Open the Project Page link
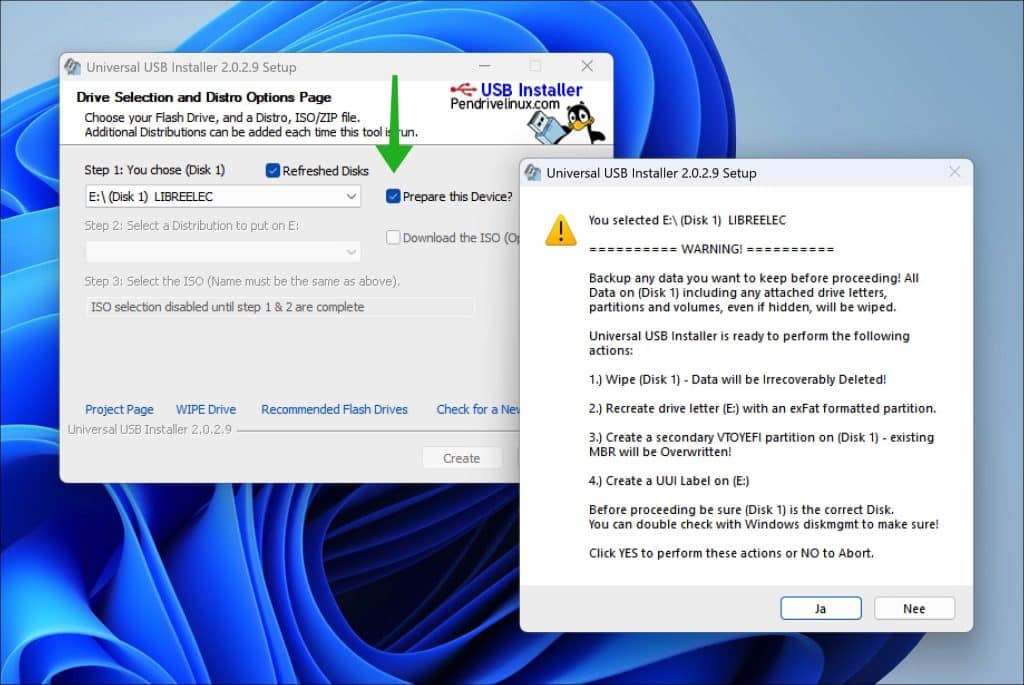This screenshot has height=685, width=1024. 119,409
